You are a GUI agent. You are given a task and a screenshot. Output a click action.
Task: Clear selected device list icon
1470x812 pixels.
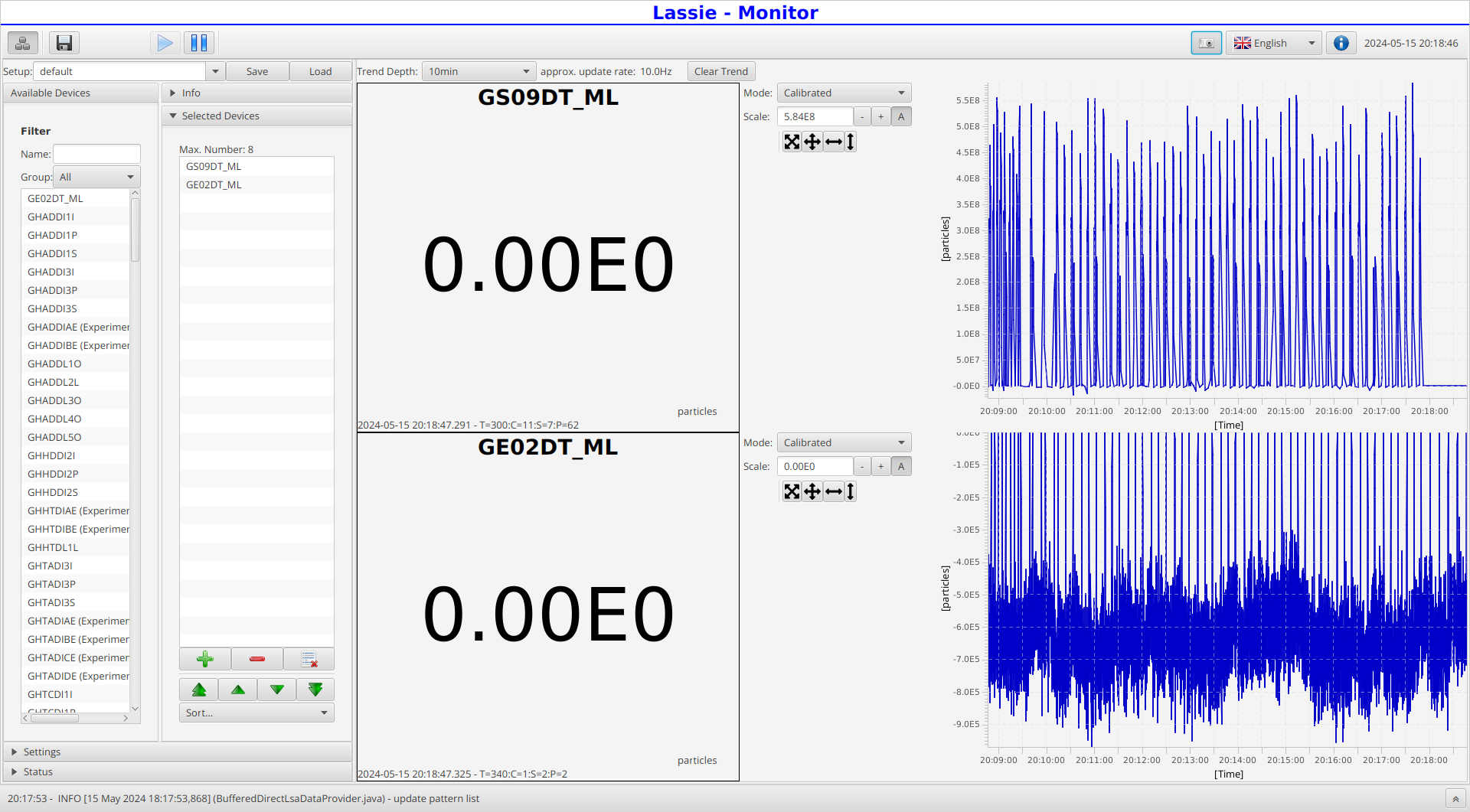[309, 659]
